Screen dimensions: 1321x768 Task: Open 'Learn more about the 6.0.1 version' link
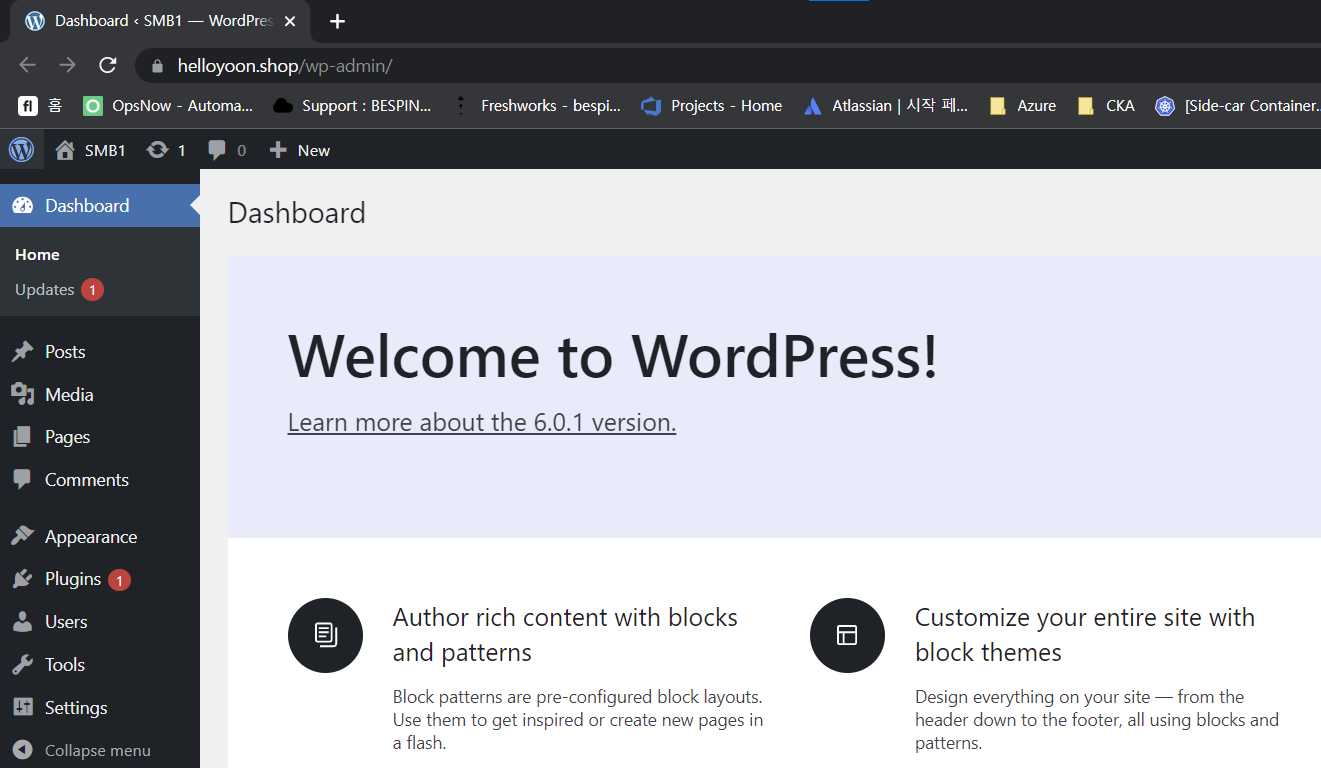(x=482, y=423)
